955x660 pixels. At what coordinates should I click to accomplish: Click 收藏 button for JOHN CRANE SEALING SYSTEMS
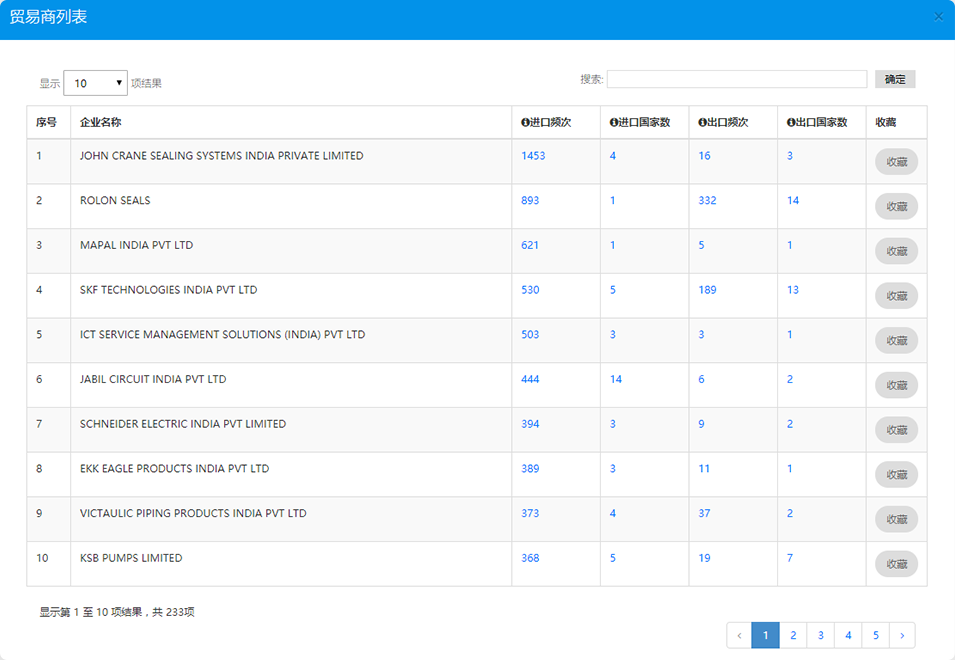[897, 162]
